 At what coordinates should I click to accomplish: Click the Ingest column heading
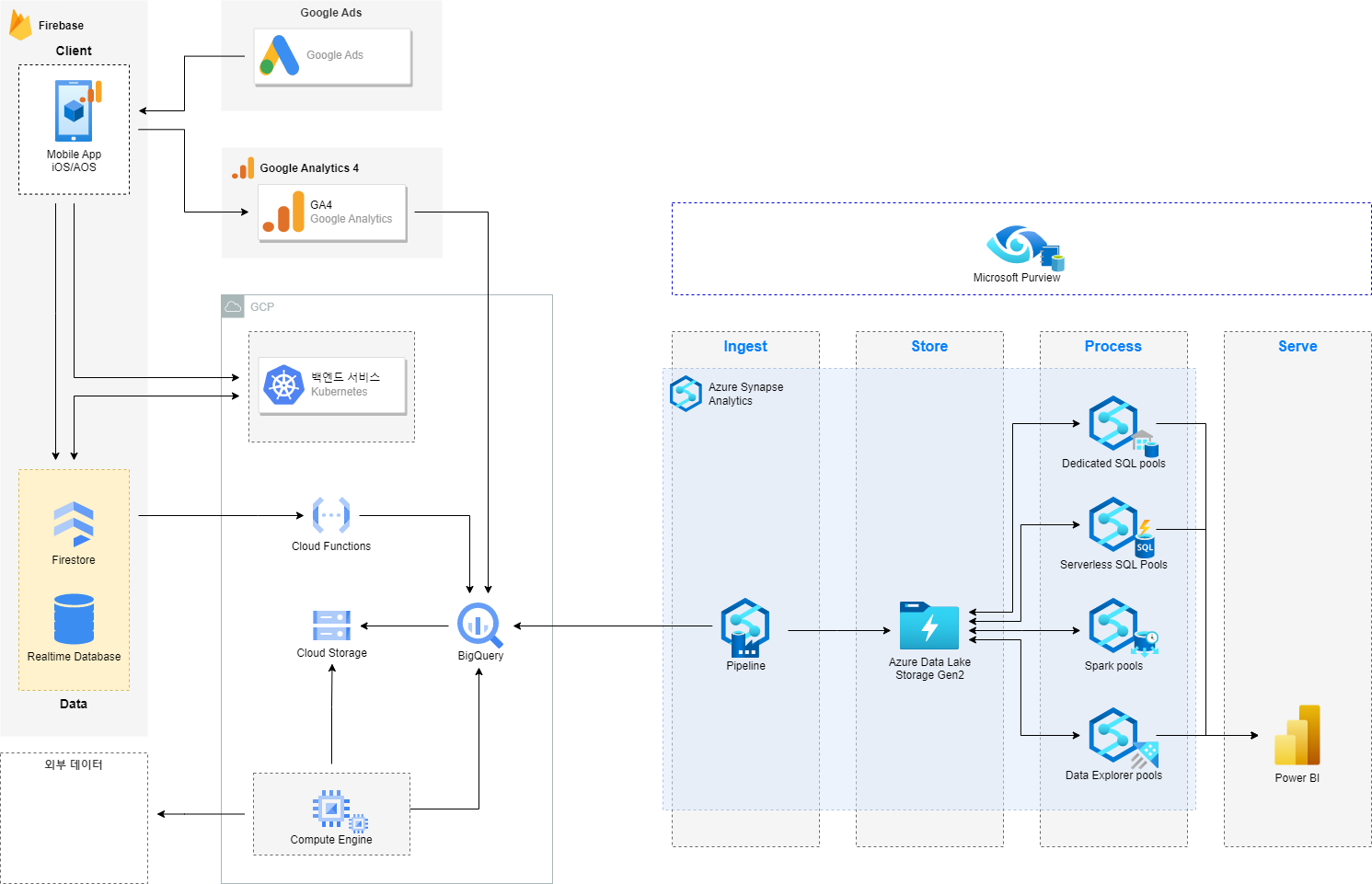(x=745, y=347)
